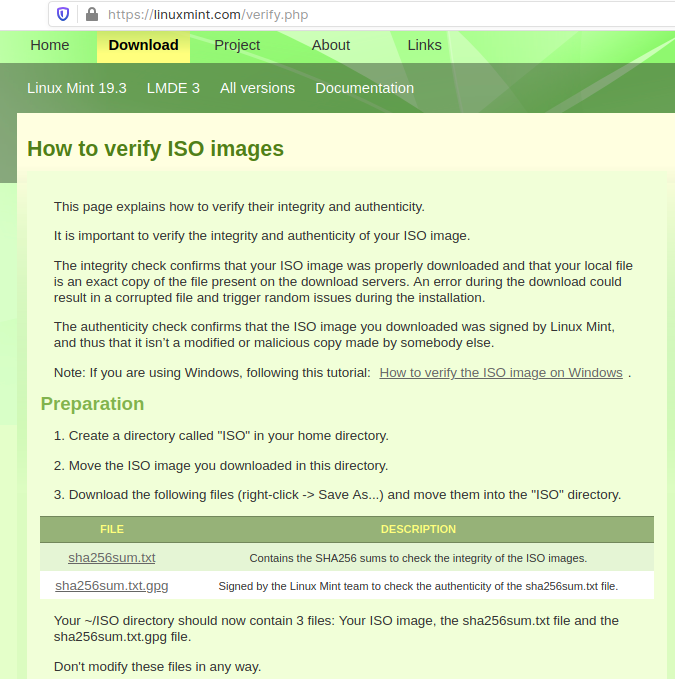The height and width of the screenshot is (679, 675).
Task: Open the Links menu item
Action: (x=424, y=45)
